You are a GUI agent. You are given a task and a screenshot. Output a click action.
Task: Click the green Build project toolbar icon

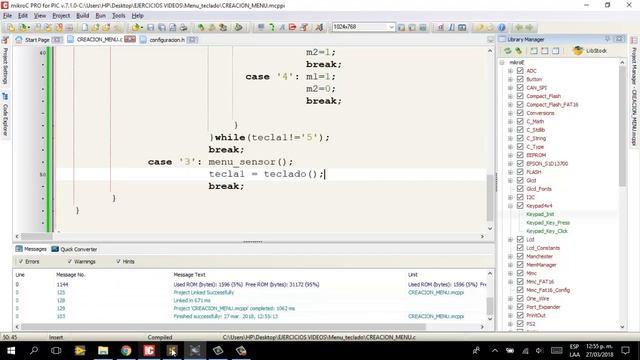click(201, 27)
